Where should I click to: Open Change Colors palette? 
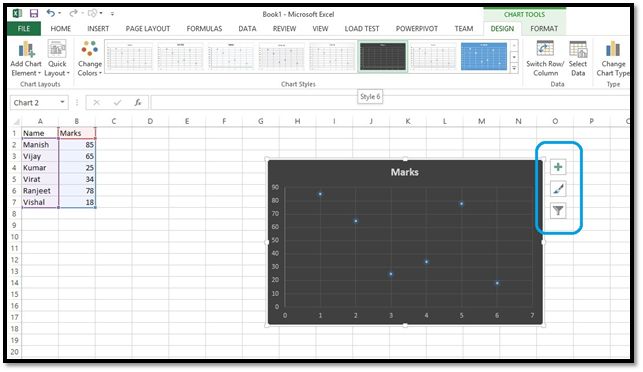click(x=89, y=59)
